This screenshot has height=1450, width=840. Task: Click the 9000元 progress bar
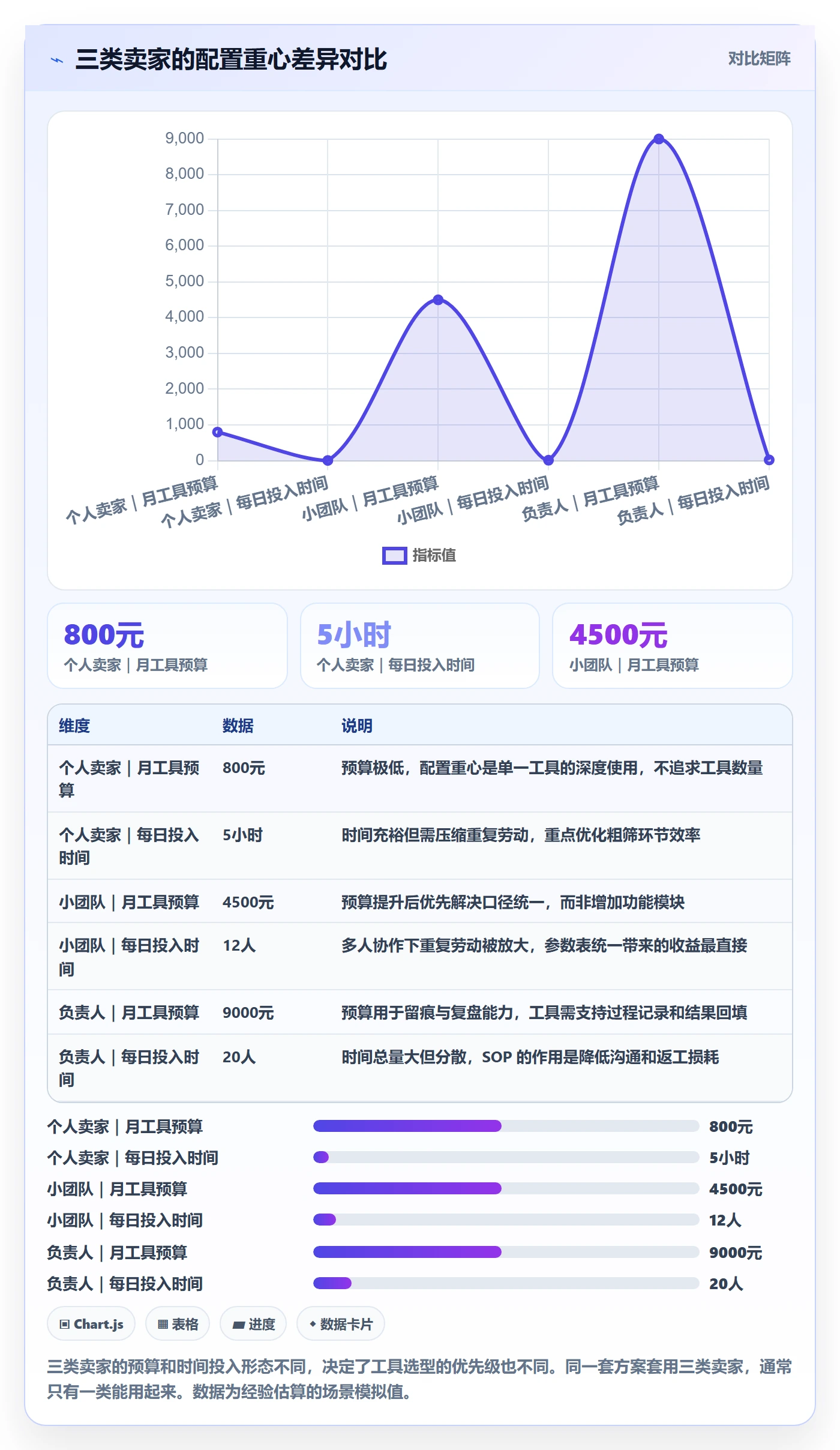506,1252
